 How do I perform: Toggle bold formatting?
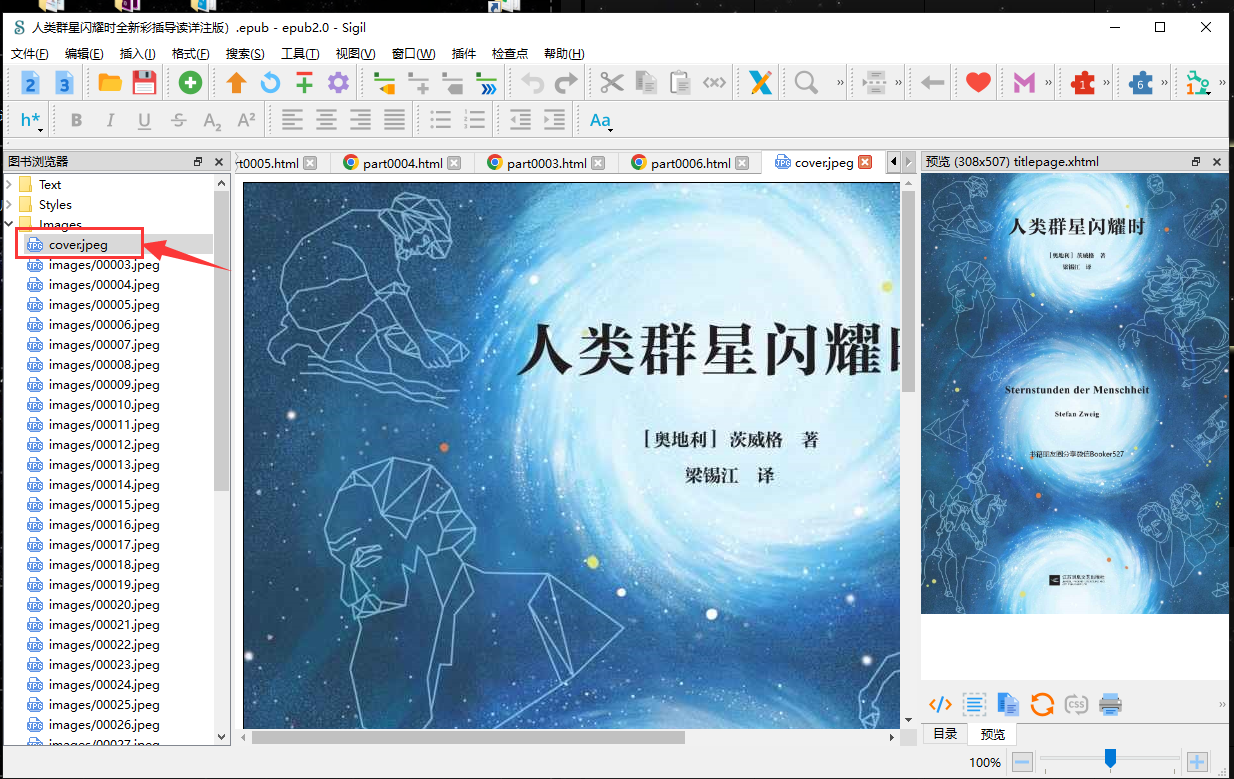76,121
